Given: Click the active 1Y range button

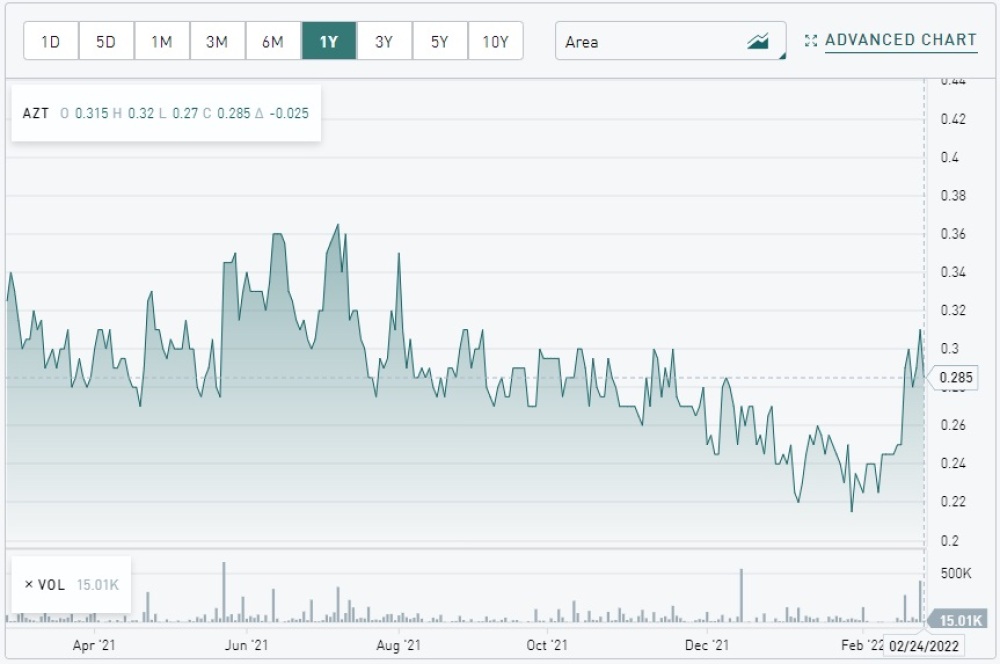Looking at the screenshot, I should click(x=329, y=42).
